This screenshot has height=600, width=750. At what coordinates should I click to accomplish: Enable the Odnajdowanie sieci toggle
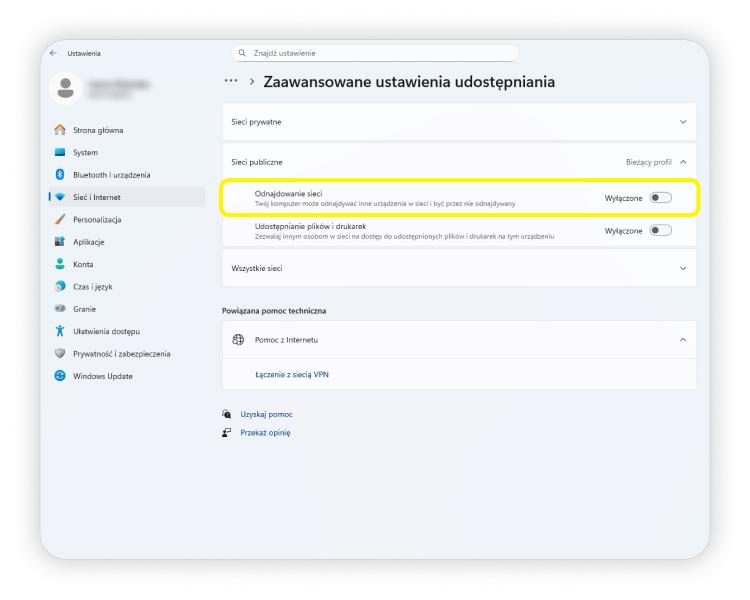pyautogui.click(x=661, y=198)
